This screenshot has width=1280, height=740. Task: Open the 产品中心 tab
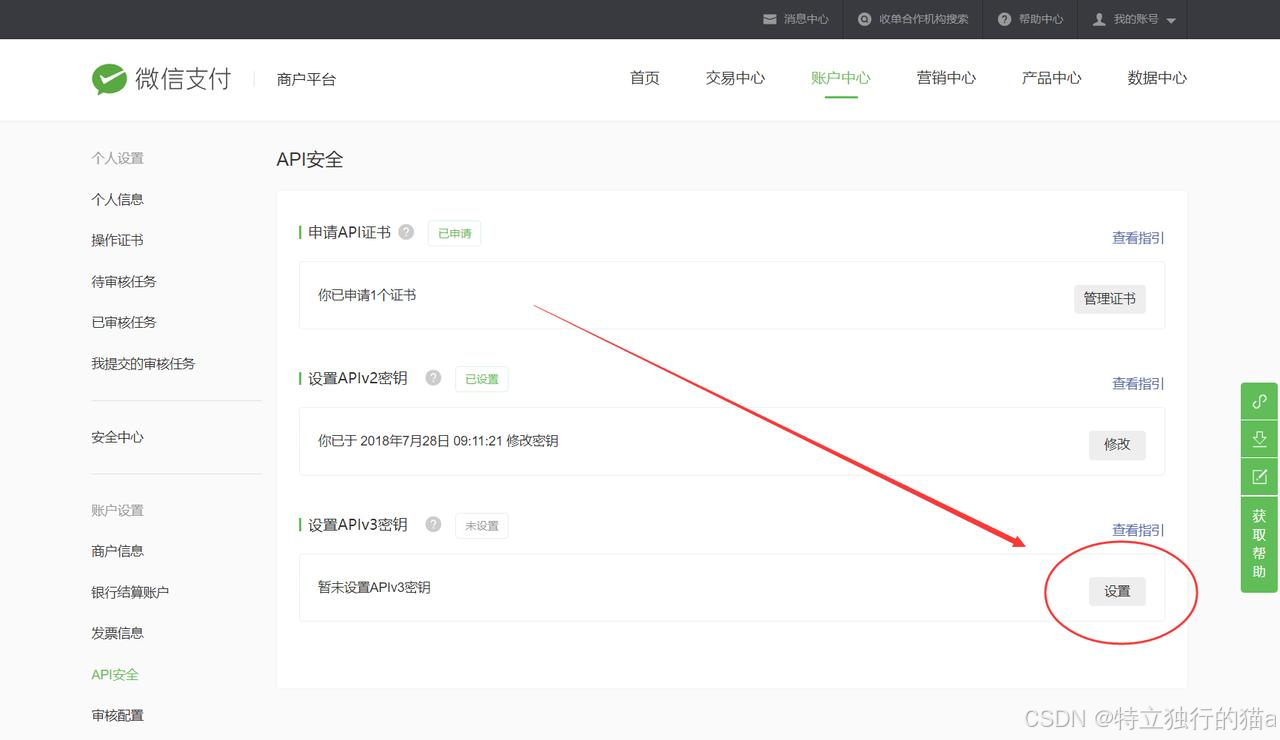coord(1052,78)
